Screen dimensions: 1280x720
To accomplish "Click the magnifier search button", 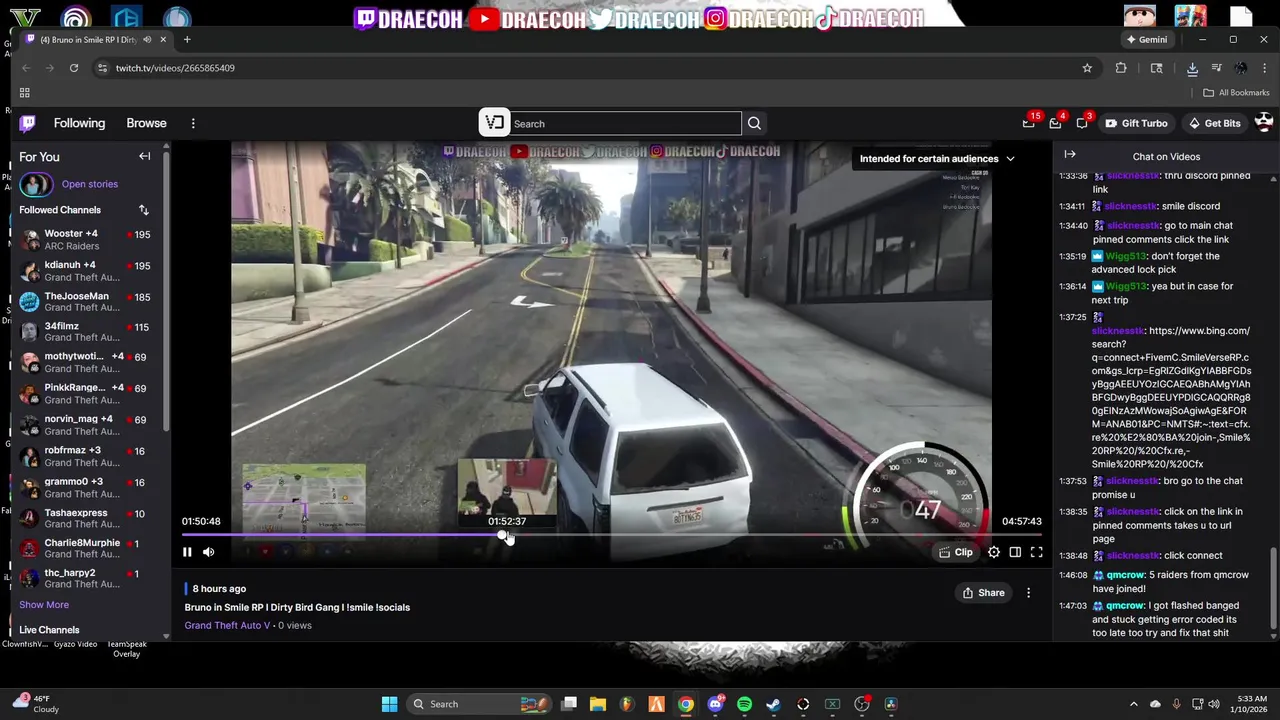I will click(x=754, y=124).
